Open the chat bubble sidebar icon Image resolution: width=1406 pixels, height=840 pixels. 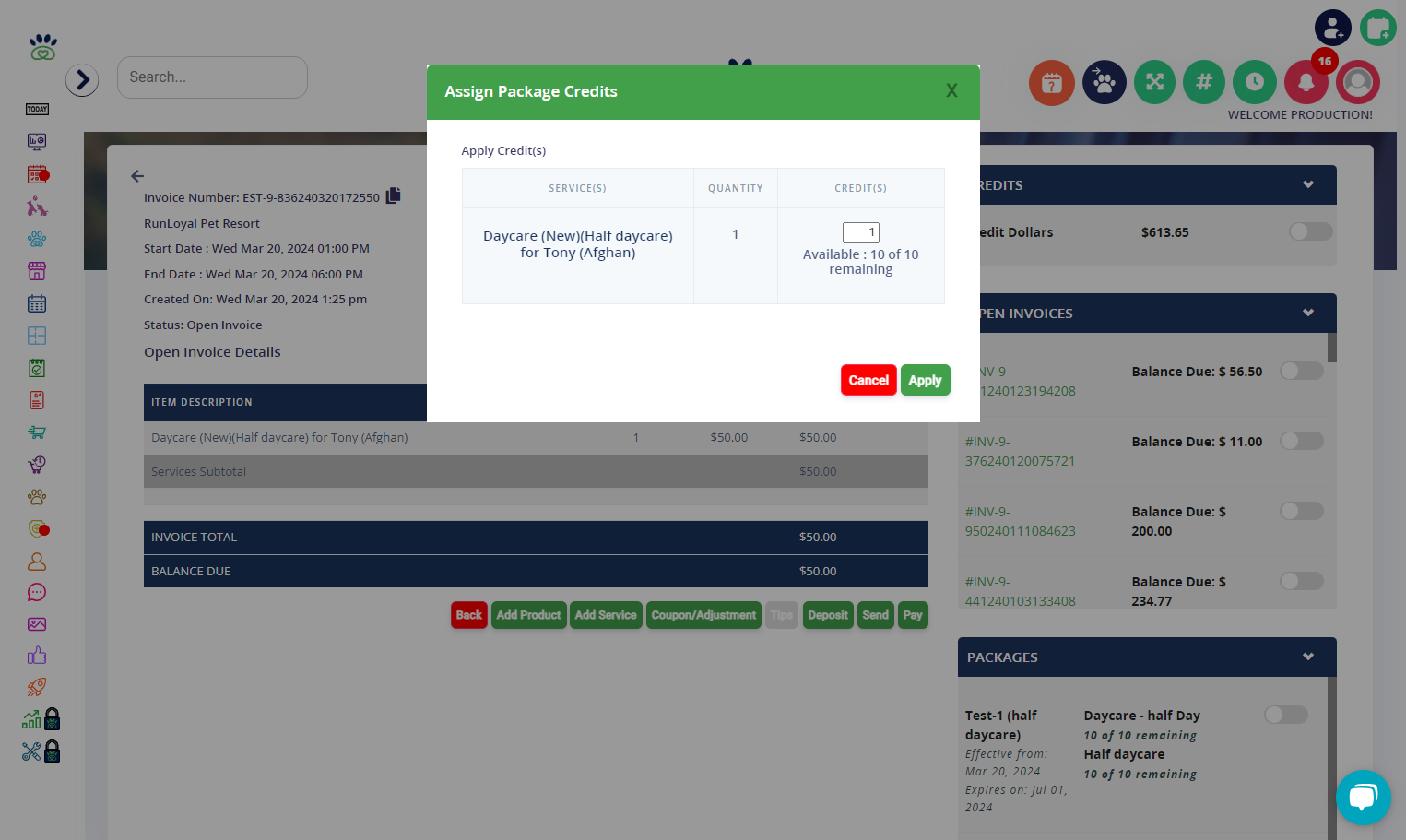pos(37,592)
